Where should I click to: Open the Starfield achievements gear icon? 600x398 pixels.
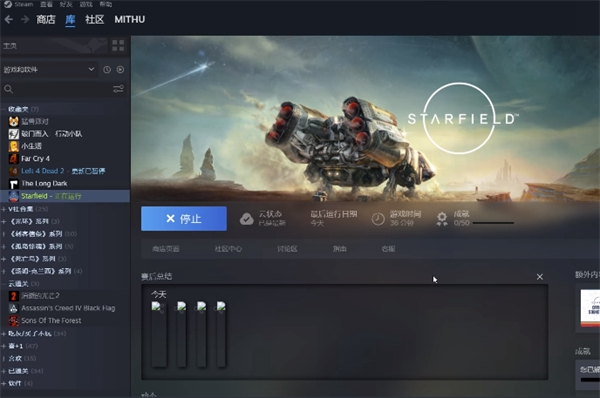pos(442,219)
